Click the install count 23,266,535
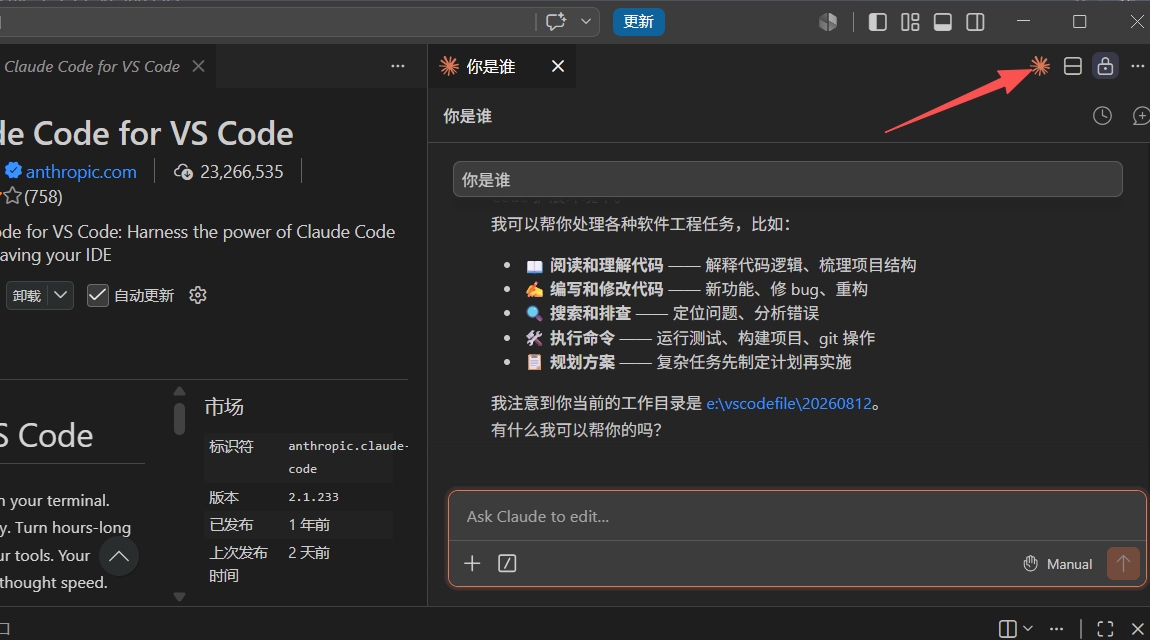This screenshot has height=640, width=1150. 241,172
